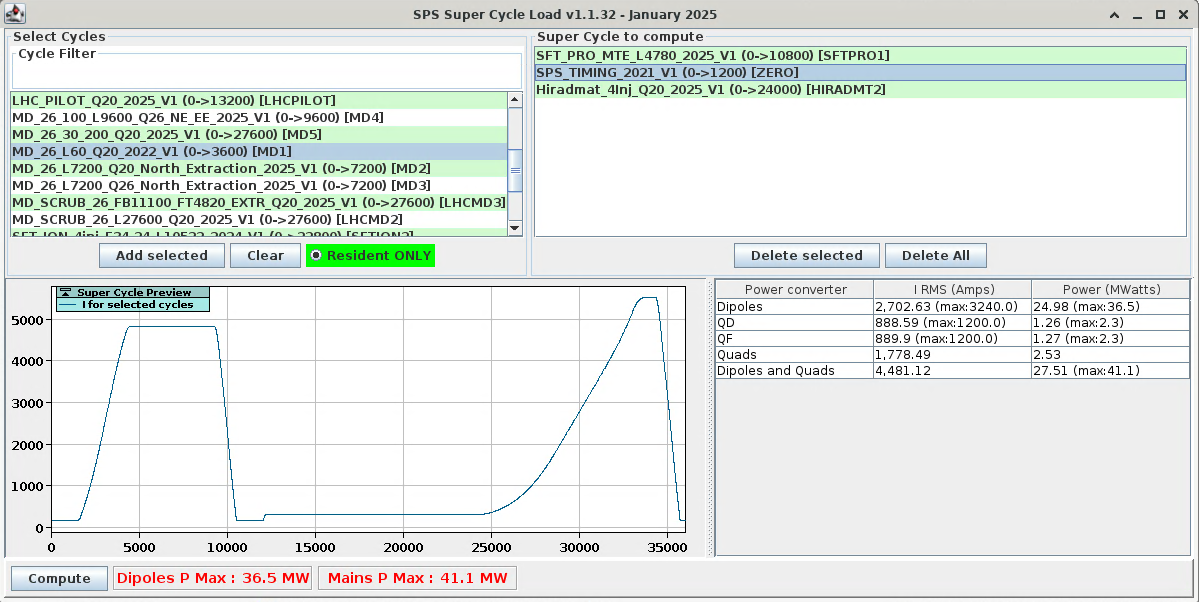Open the window menu icon in title bar
Screen dimensions: 1199x602
pyautogui.click(x=14, y=14)
